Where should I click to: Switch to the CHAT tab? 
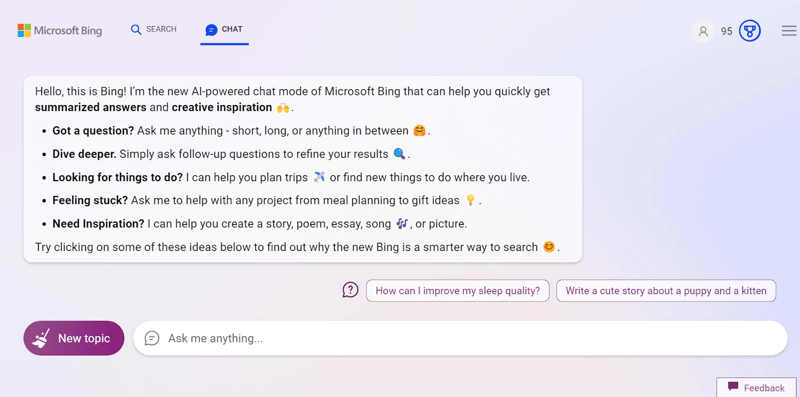pyautogui.click(x=224, y=30)
